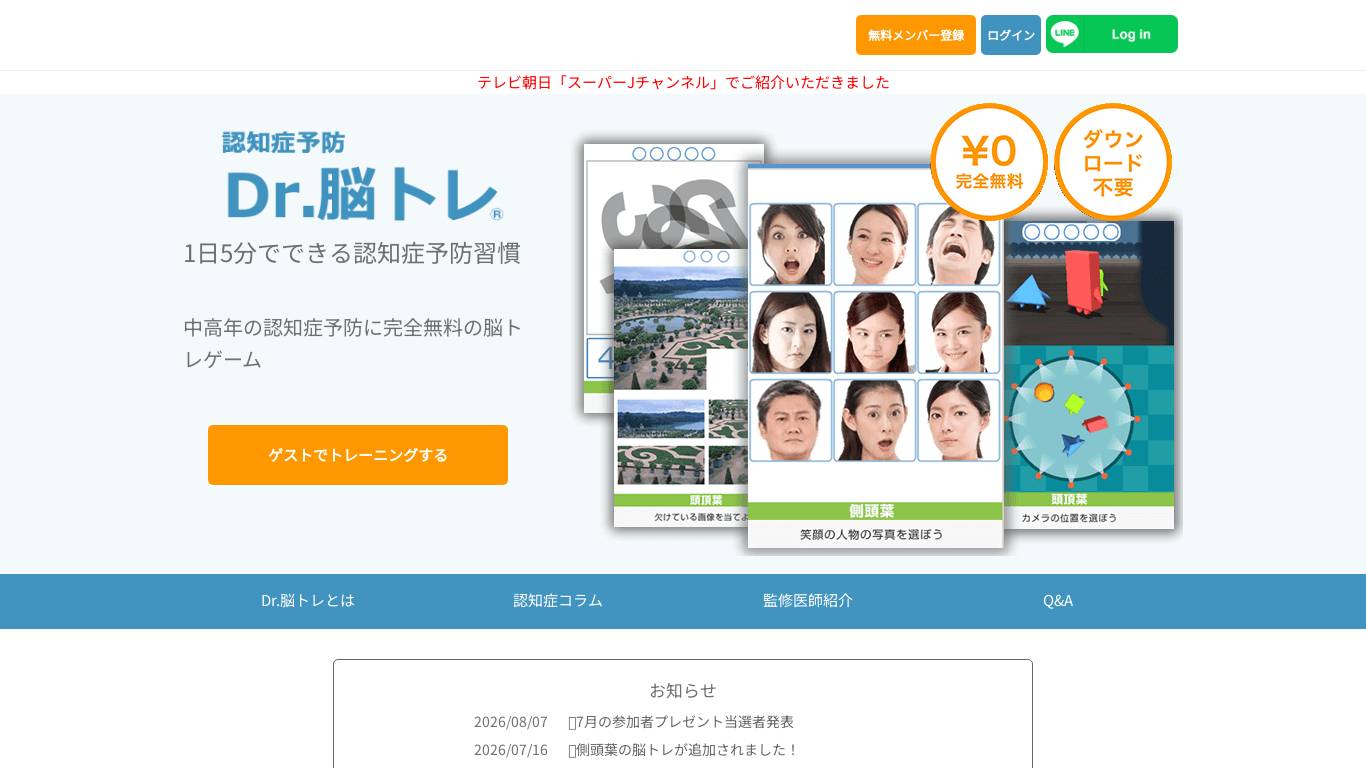Viewport: 1366px width, 768px height.
Task: Click the カメラの位置を選ぼう game screenshot
Action: [1089, 375]
